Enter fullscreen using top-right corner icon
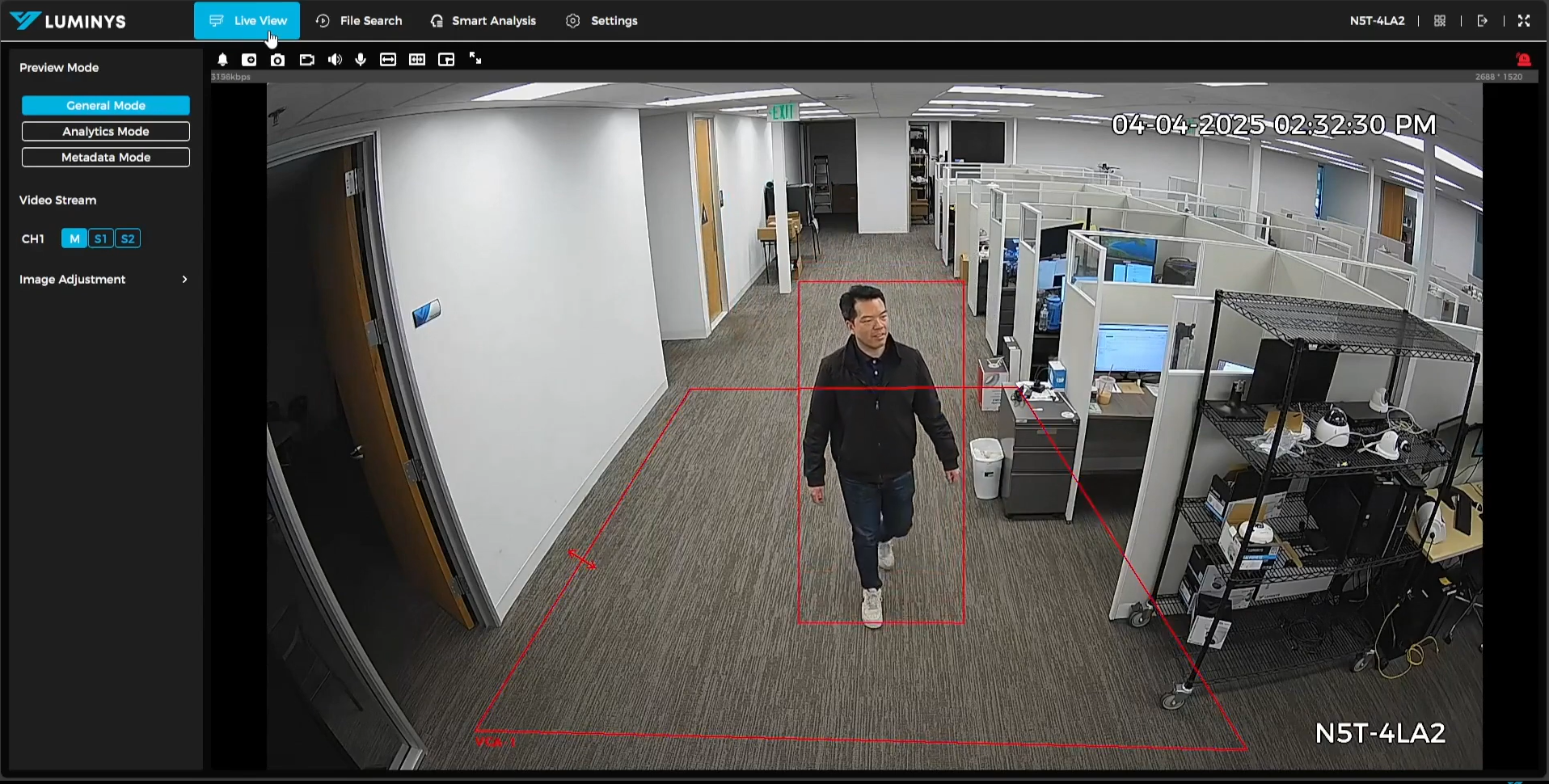This screenshot has width=1549, height=784. point(1524,21)
